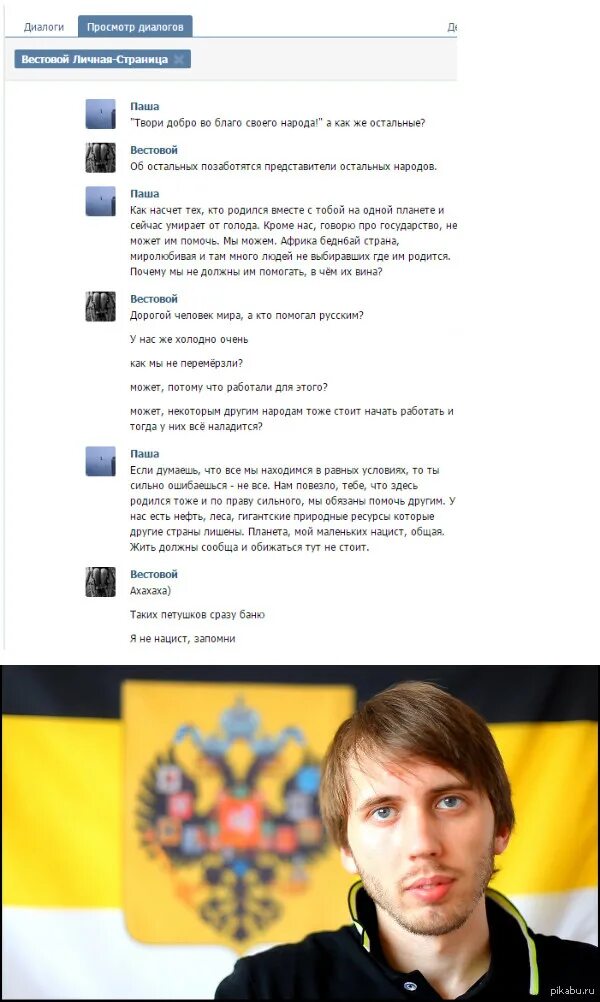This screenshot has width=600, height=1002.
Task: Select the Вестовой Личная-Страница conversation chip
Action: [95, 59]
